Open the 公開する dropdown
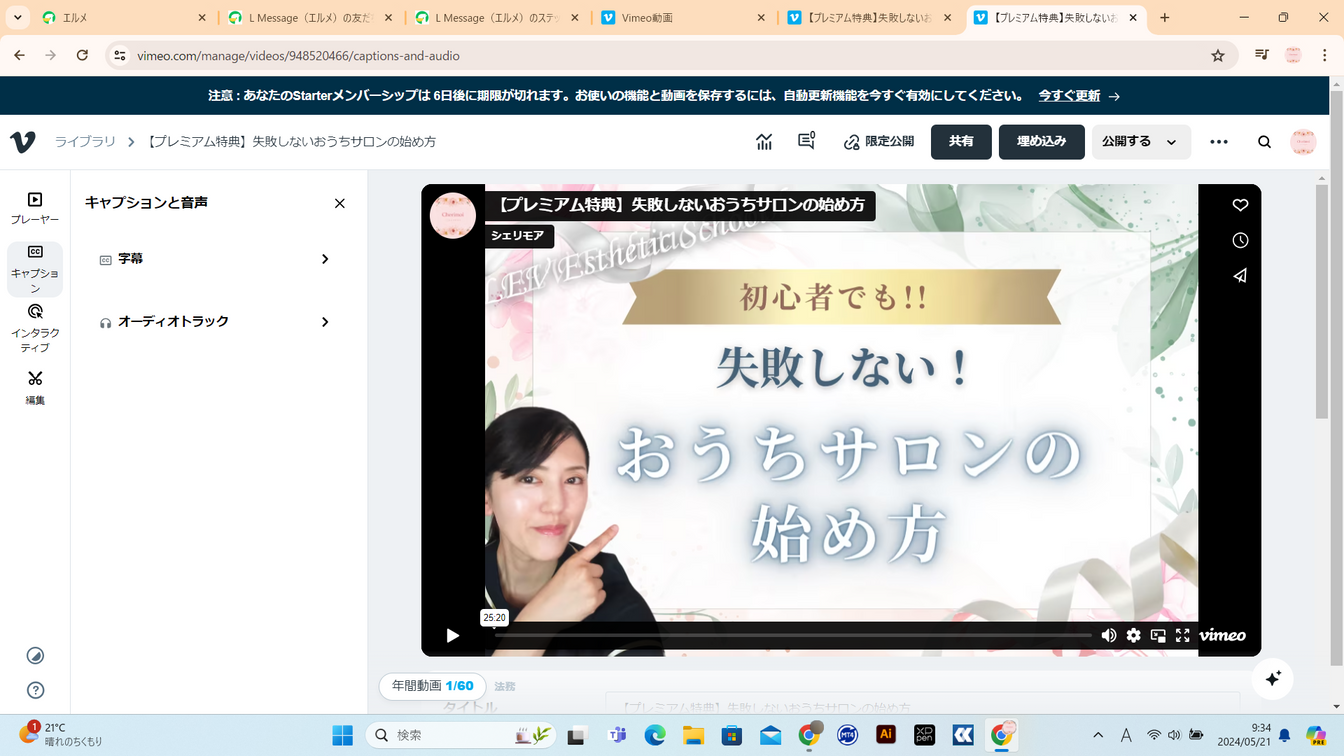 coord(1140,142)
